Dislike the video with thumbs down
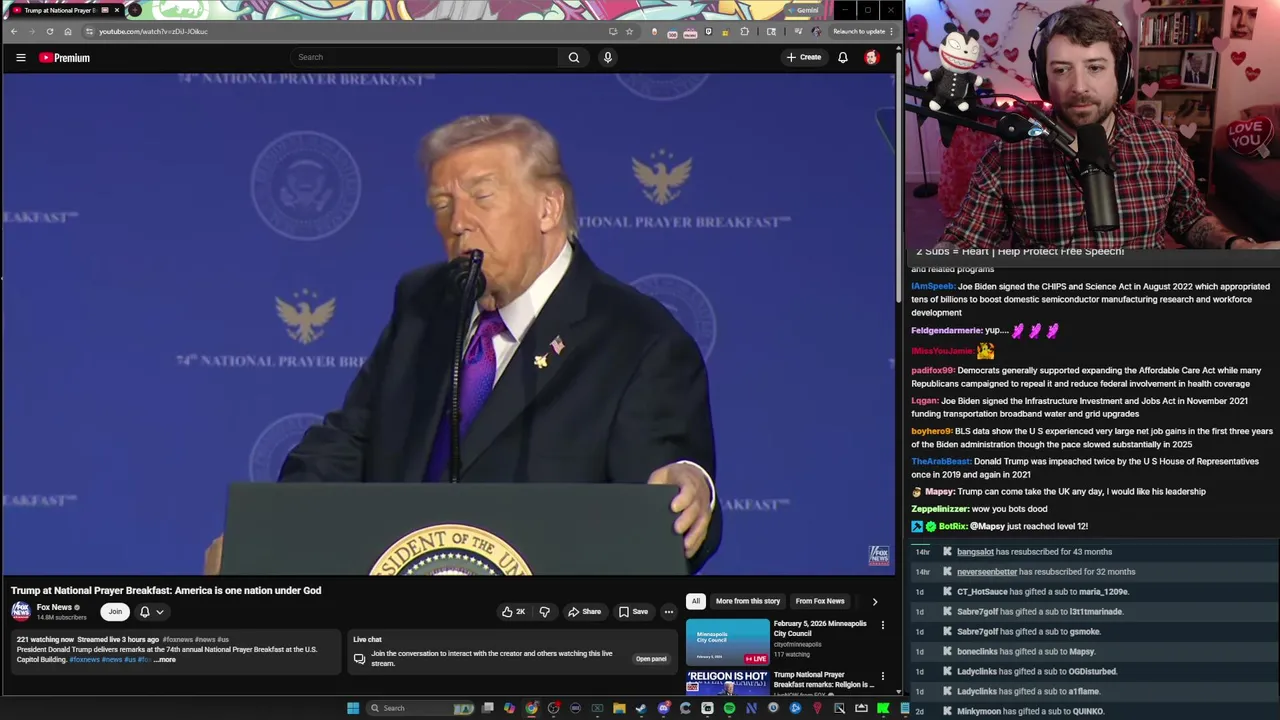Image resolution: width=1280 pixels, height=720 pixels. pyautogui.click(x=545, y=611)
